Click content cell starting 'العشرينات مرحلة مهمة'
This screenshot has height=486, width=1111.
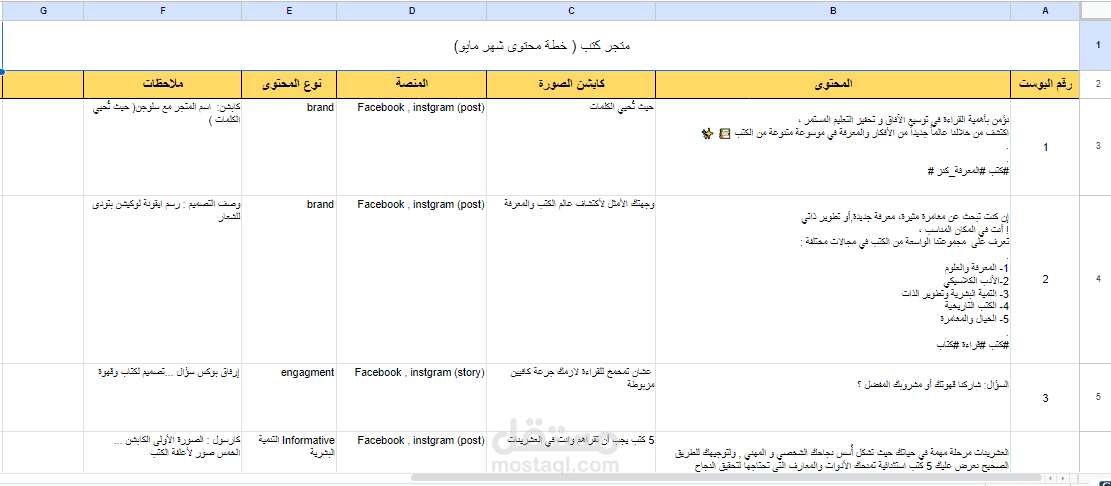tap(833, 451)
